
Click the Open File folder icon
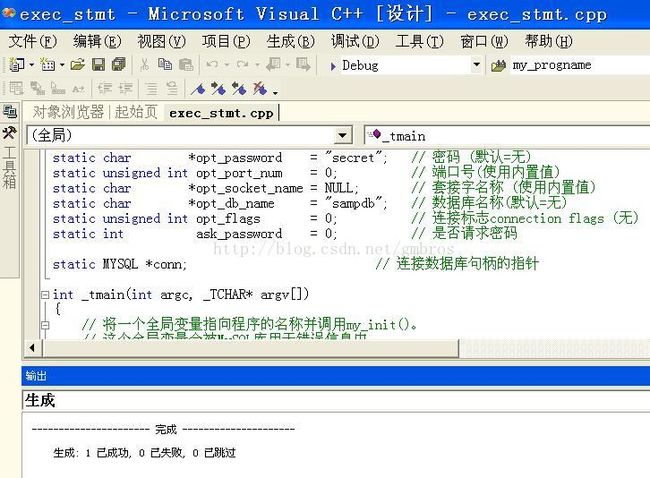78,65
